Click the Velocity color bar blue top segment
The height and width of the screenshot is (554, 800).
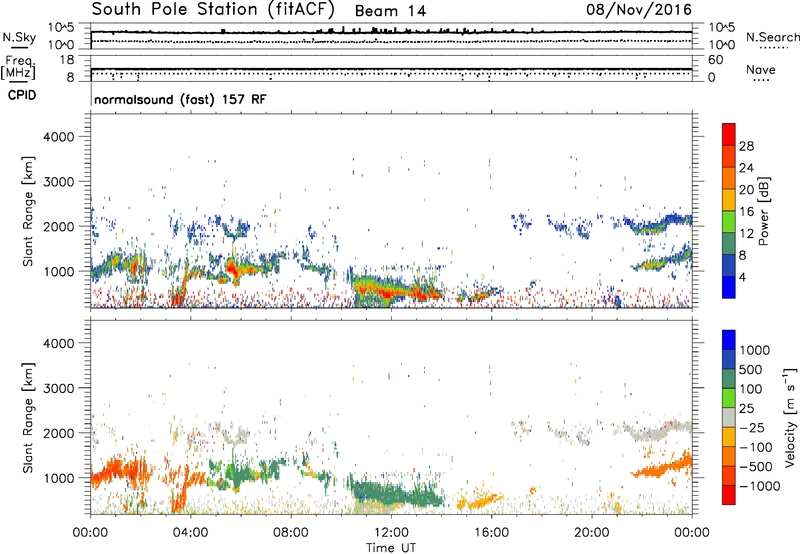pos(729,340)
